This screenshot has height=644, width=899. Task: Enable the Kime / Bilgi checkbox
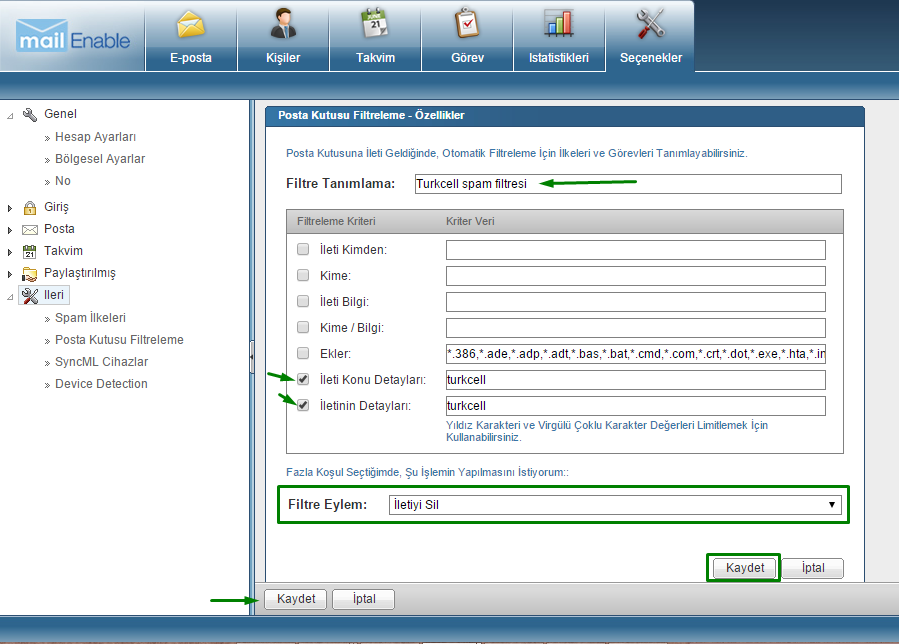[303, 327]
